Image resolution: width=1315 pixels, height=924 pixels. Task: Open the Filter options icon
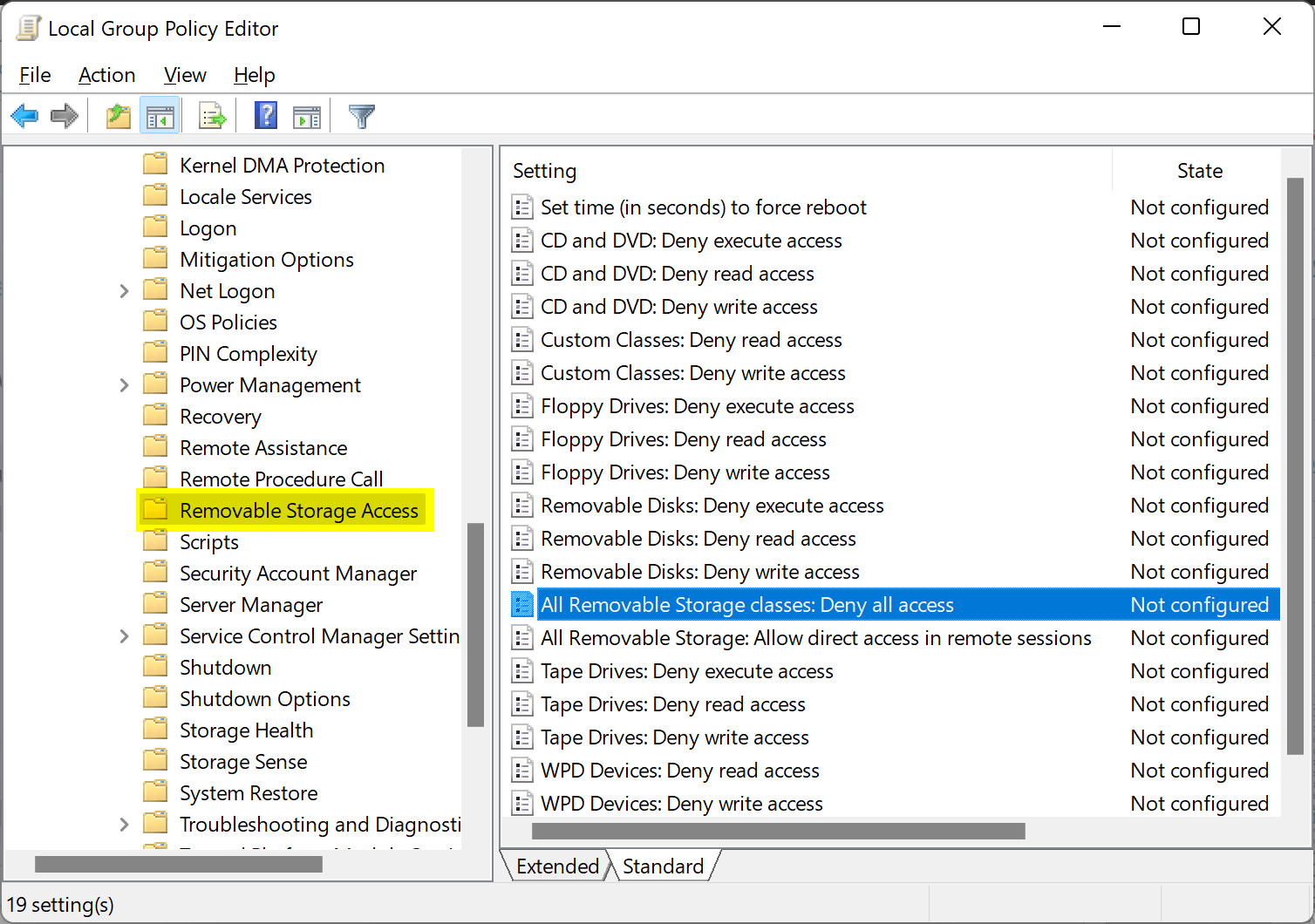click(x=361, y=115)
